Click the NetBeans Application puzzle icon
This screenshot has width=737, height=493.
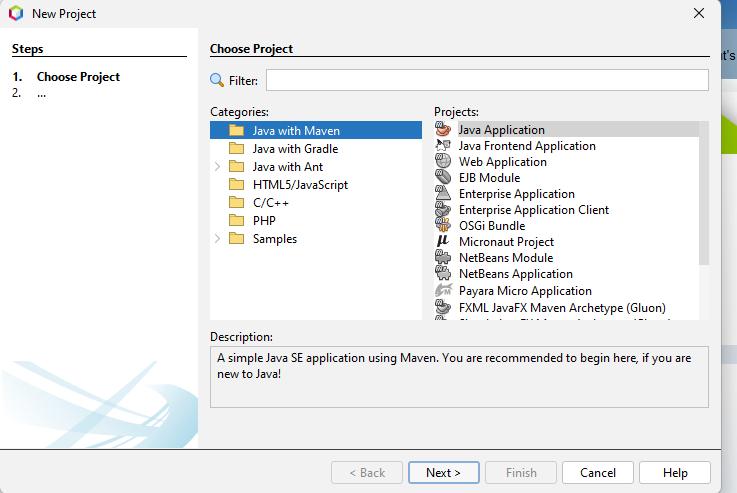[x=443, y=273]
